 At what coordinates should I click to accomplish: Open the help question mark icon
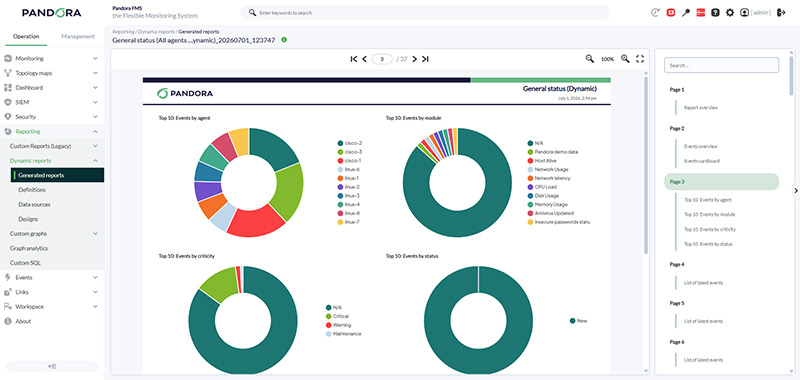pyautogui.click(x=715, y=13)
